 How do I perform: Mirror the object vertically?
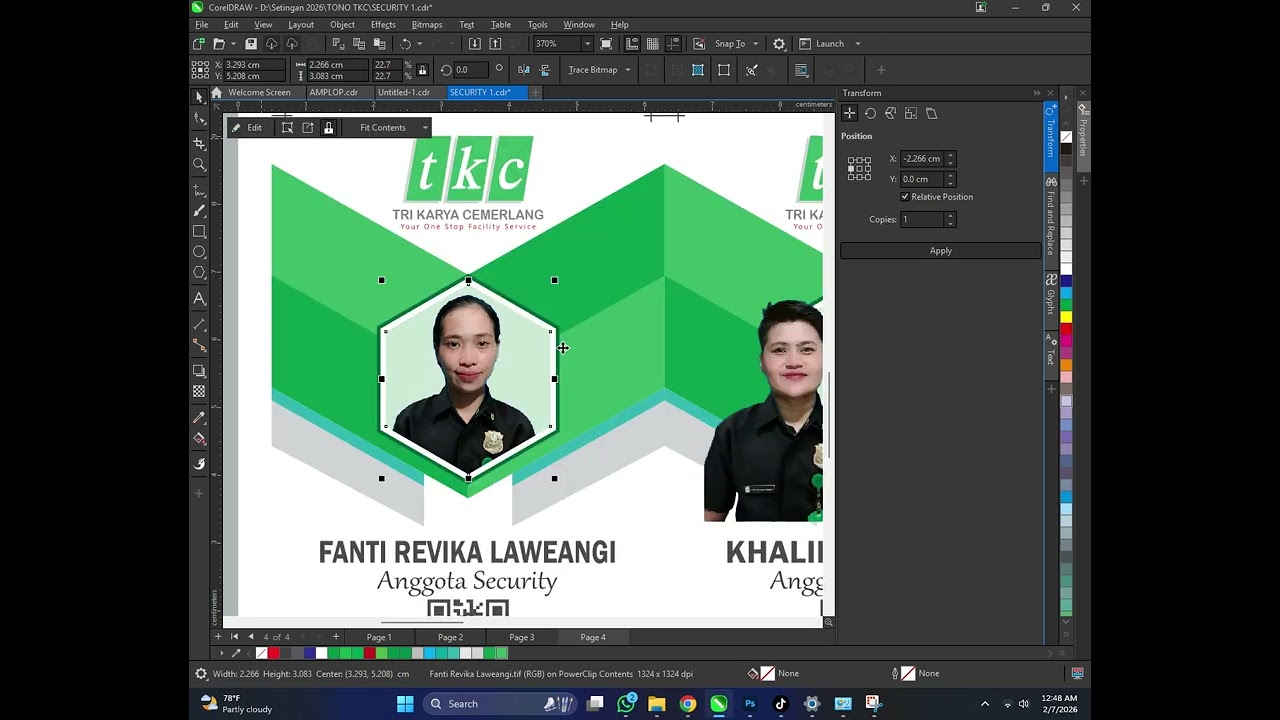(x=545, y=70)
